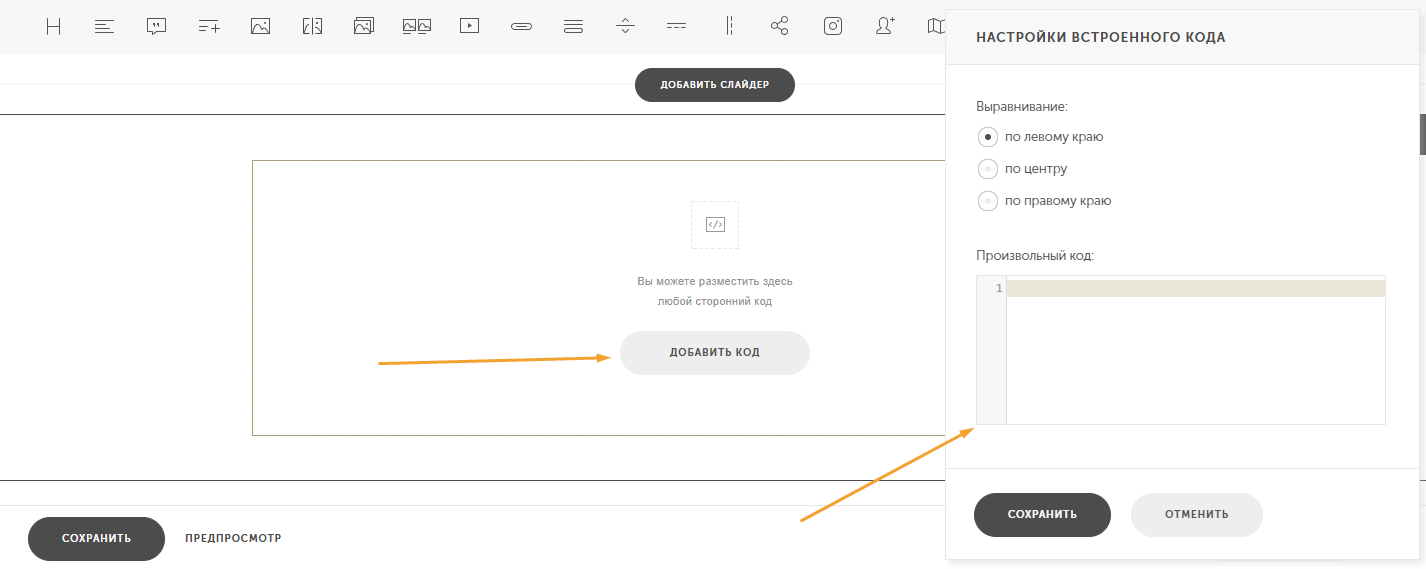Select left-edge alignment option
Viewport: 1426px width, 569px height.
pos(988,137)
